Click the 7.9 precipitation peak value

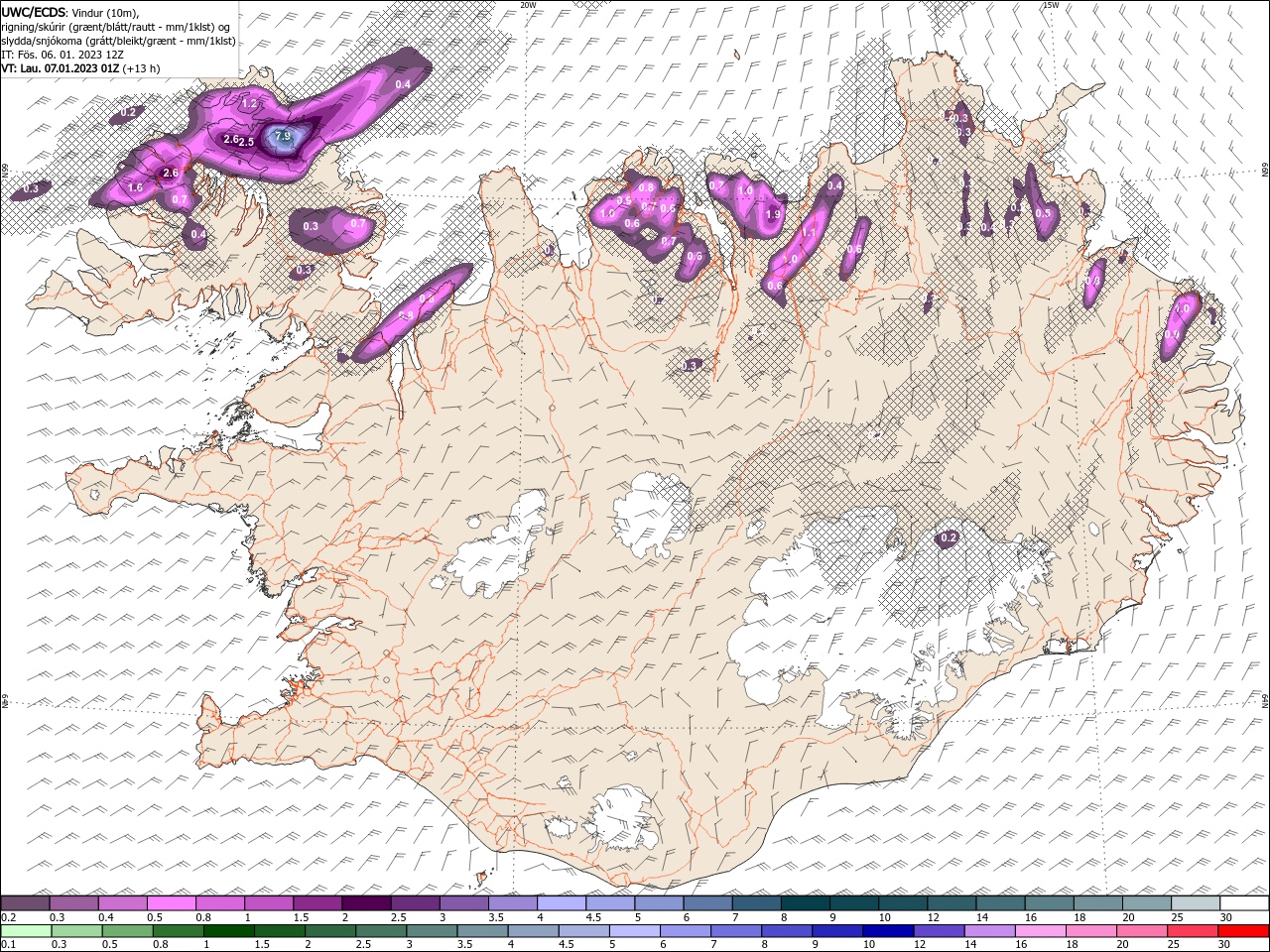[x=283, y=136]
